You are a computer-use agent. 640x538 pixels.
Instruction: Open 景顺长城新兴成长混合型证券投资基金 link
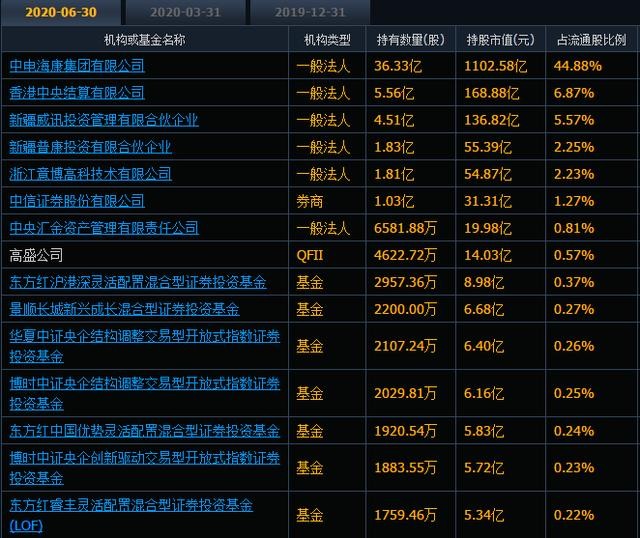[124, 309]
